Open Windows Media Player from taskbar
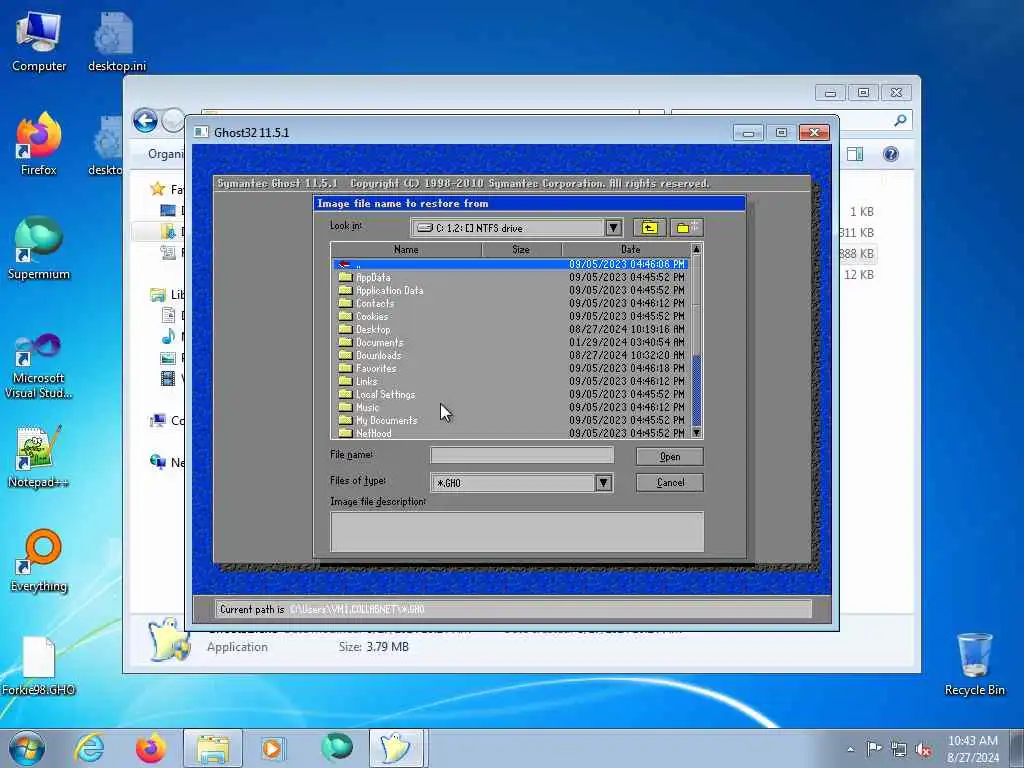 (x=272, y=748)
